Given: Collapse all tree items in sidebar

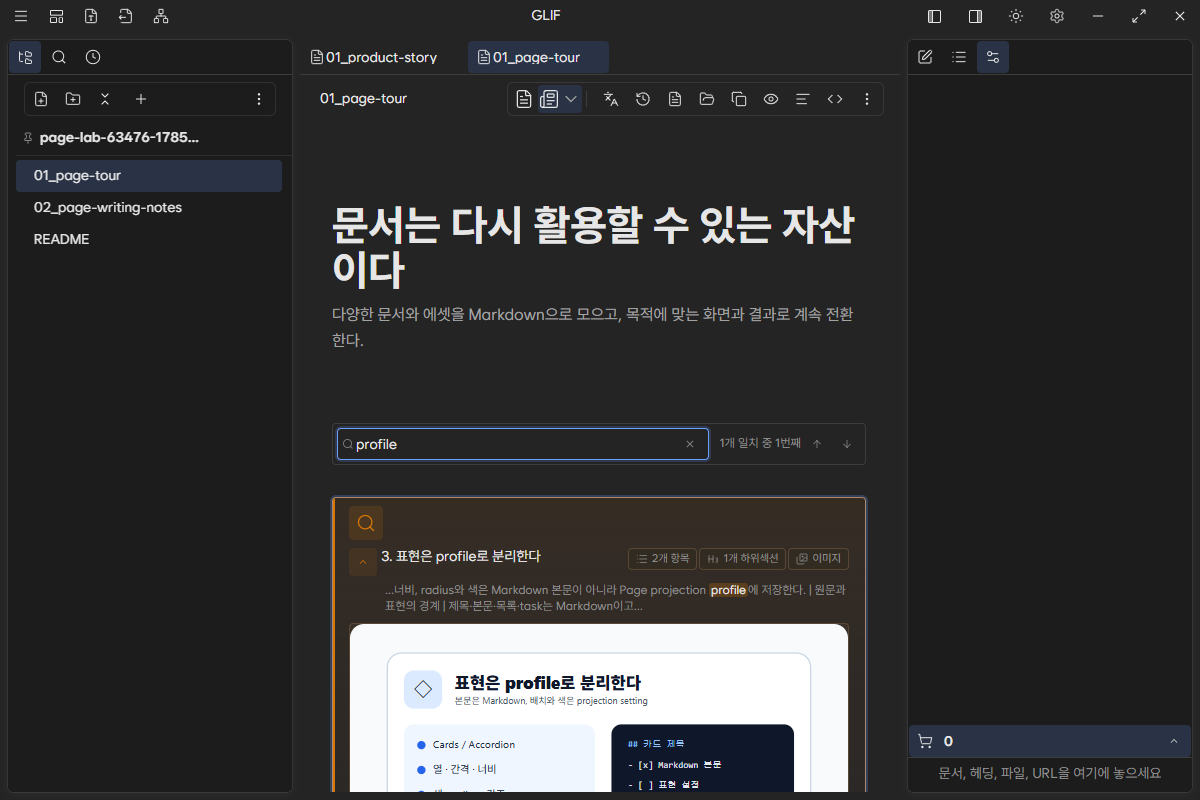Looking at the screenshot, I should (105, 99).
